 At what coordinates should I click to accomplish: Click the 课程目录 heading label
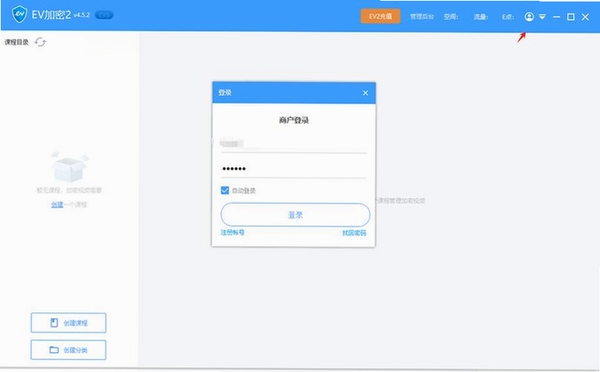[16, 42]
